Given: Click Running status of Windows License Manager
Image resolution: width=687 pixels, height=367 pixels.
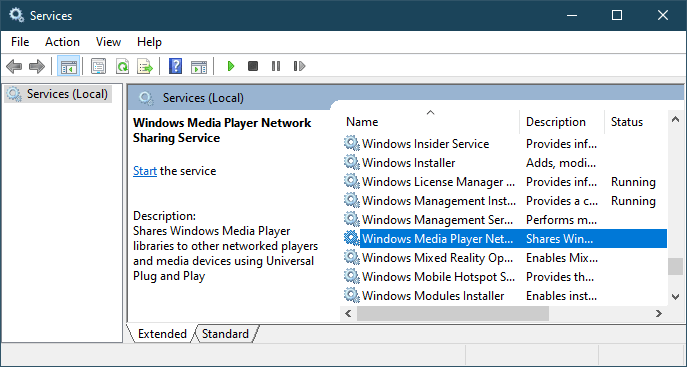Looking at the screenshot, I should (633, 182).
